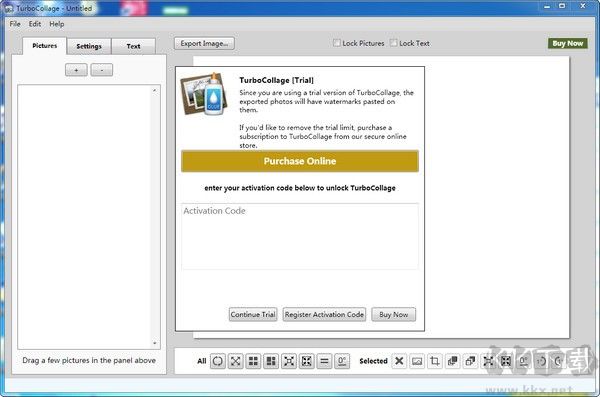The height and width of the screenshot is (397, 600).
Task: Open the Help menu
Action: coord(57,24)
